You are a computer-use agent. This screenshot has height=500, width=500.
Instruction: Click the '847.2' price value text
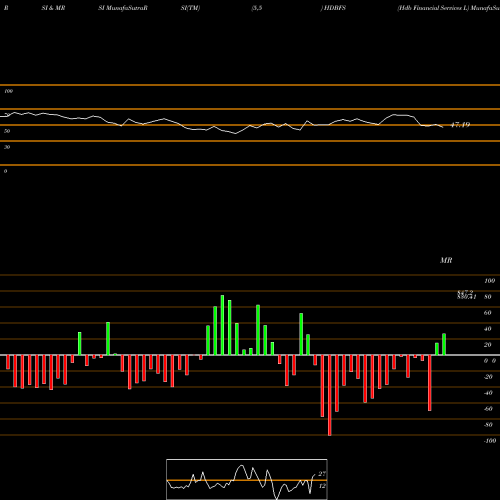(465, 292)
